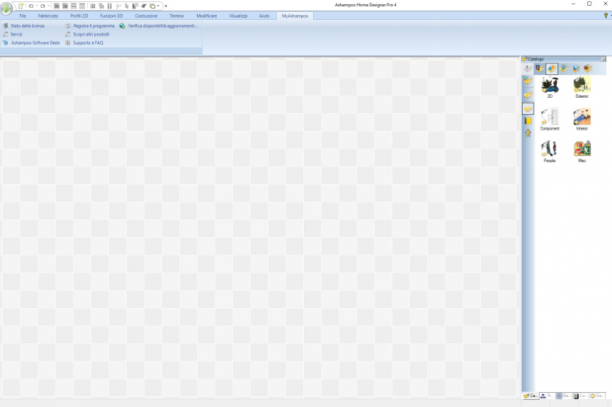
Task: Switch to the Funzioni 3D tab
Action: (x=111, y=16)
